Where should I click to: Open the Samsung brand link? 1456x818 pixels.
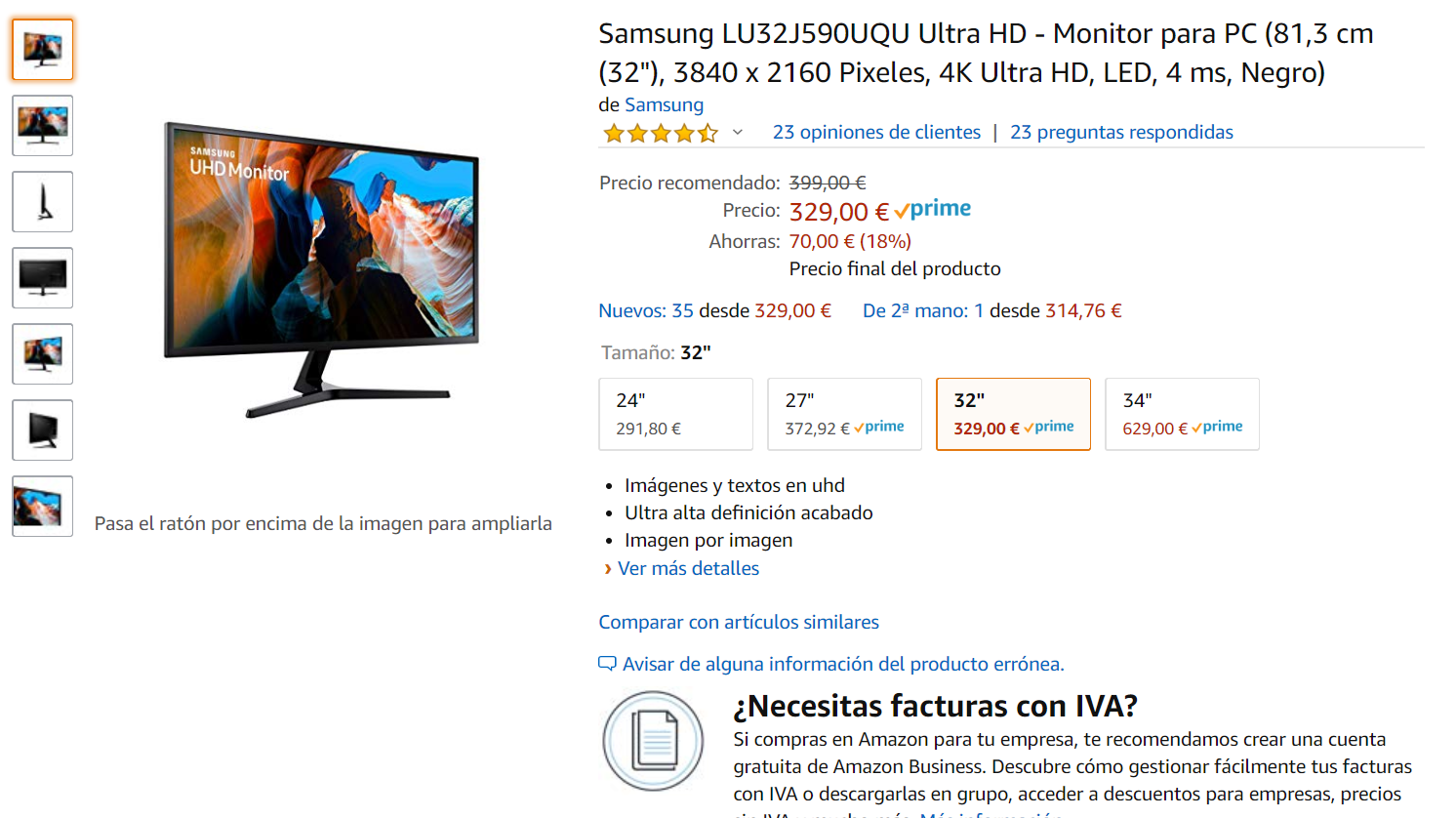[664, 104]
